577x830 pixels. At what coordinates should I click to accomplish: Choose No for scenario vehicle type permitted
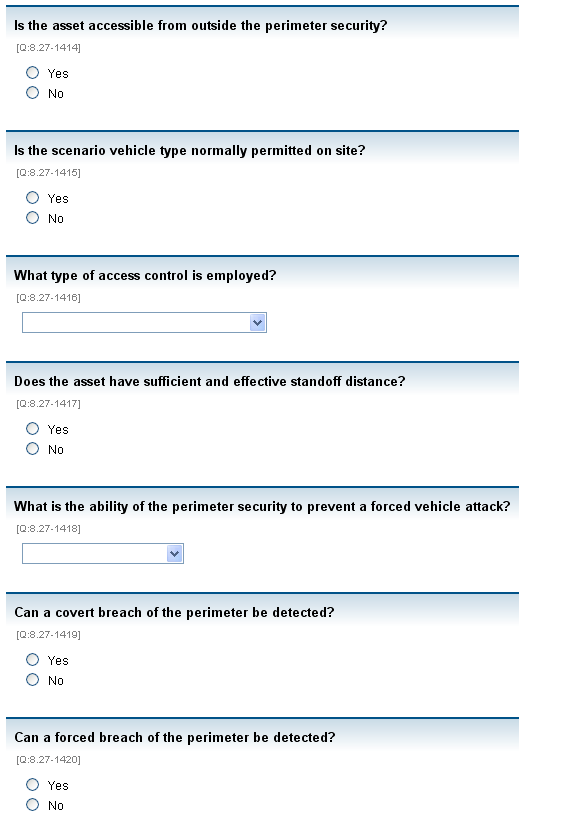(33, 218)
